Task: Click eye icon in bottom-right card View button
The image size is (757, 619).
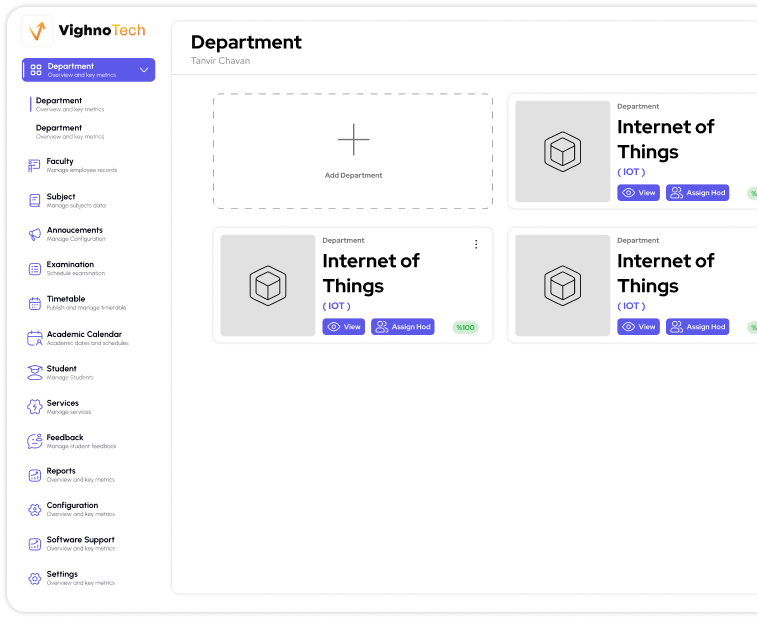Action: pyautogui.click(x=628, y=327)
